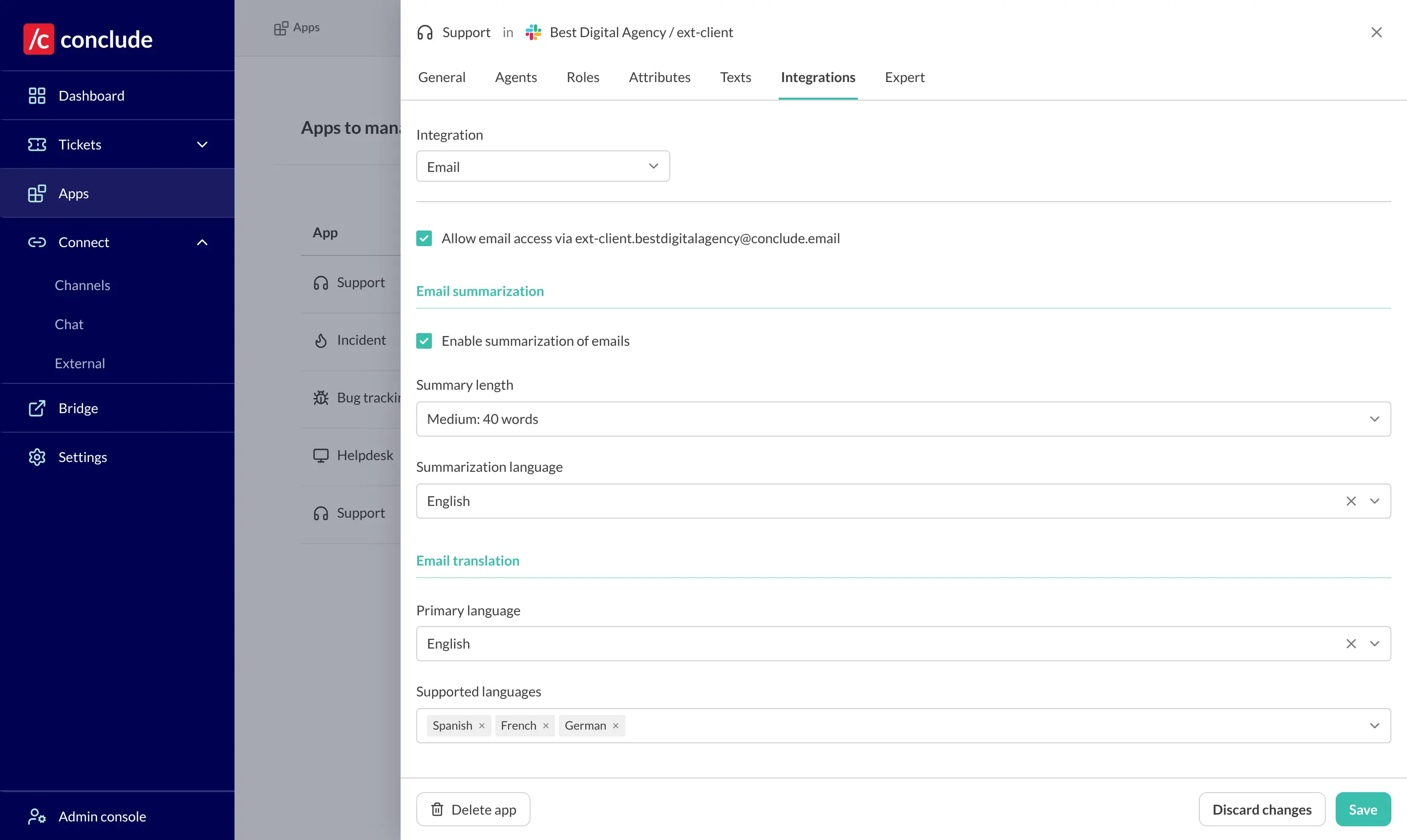Click the Connect link icon
Screen dimensions: 1407x840
click(37, 242)
